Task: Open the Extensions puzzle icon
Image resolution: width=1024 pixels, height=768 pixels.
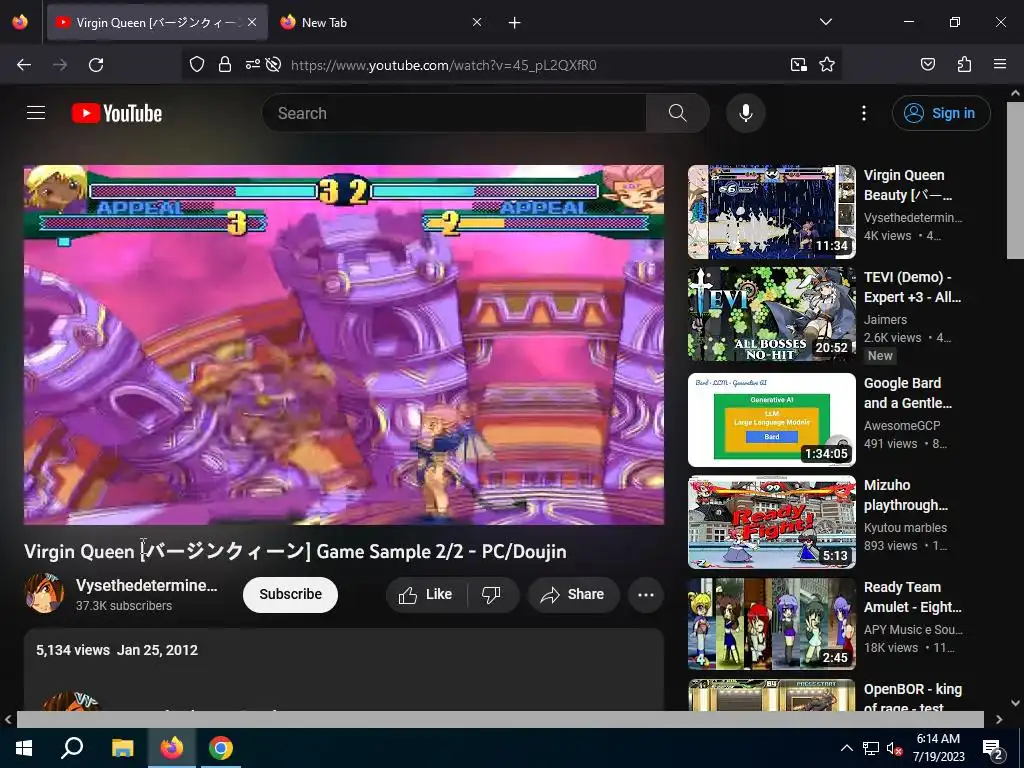Action: (x=964, y=65)
